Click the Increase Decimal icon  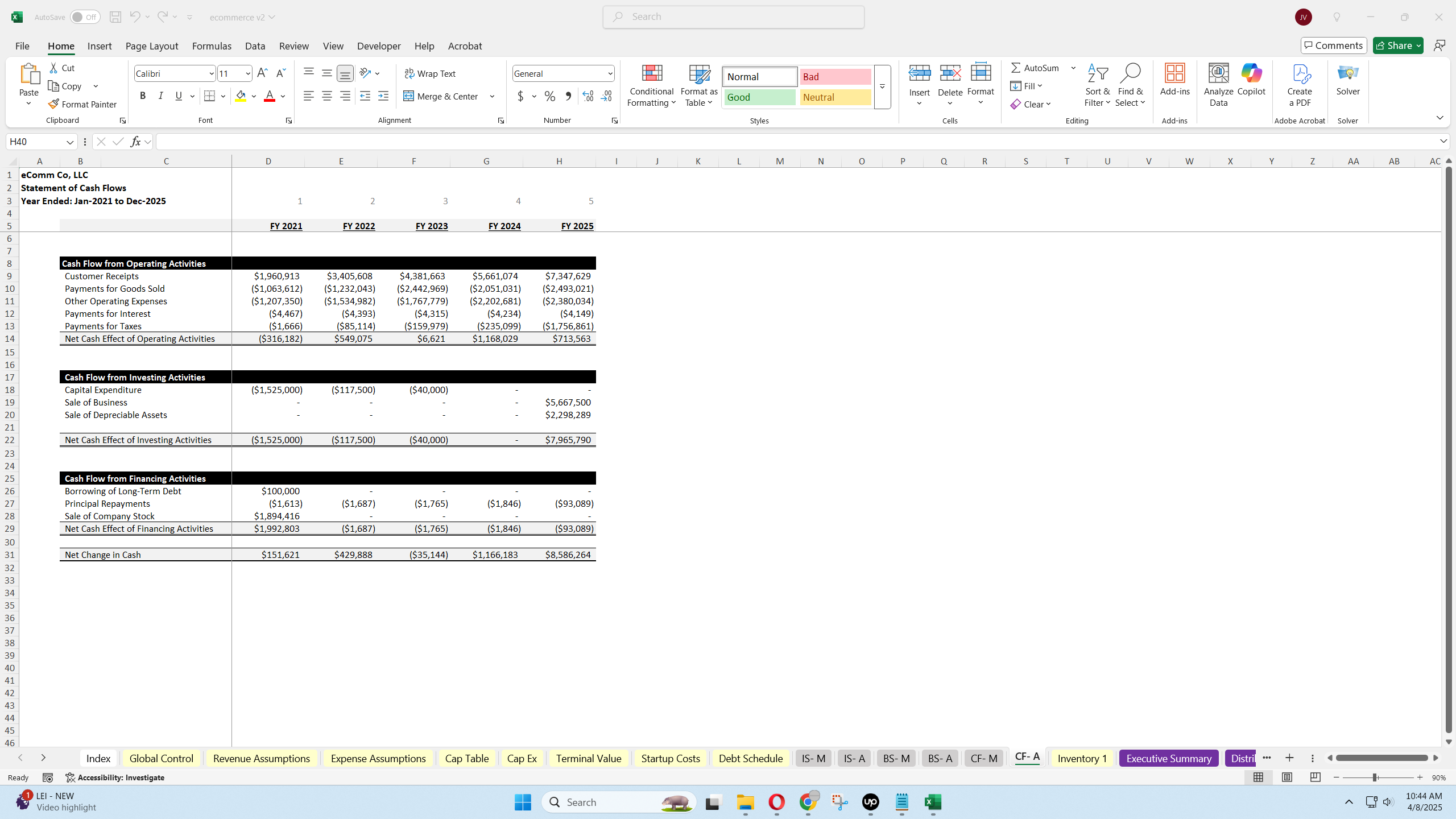click(x=588, y=96)
